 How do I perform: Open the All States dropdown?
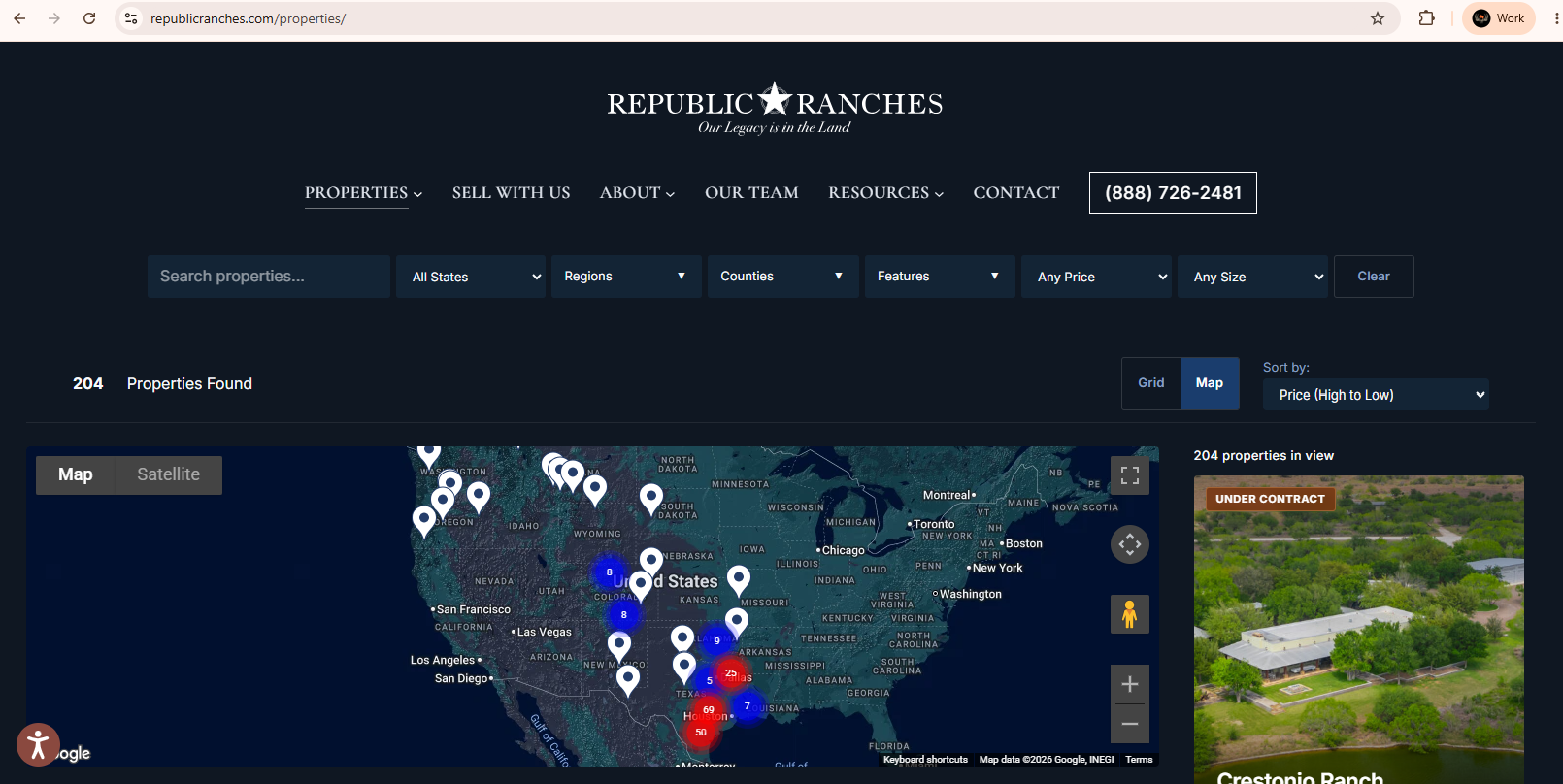(471, 277)
